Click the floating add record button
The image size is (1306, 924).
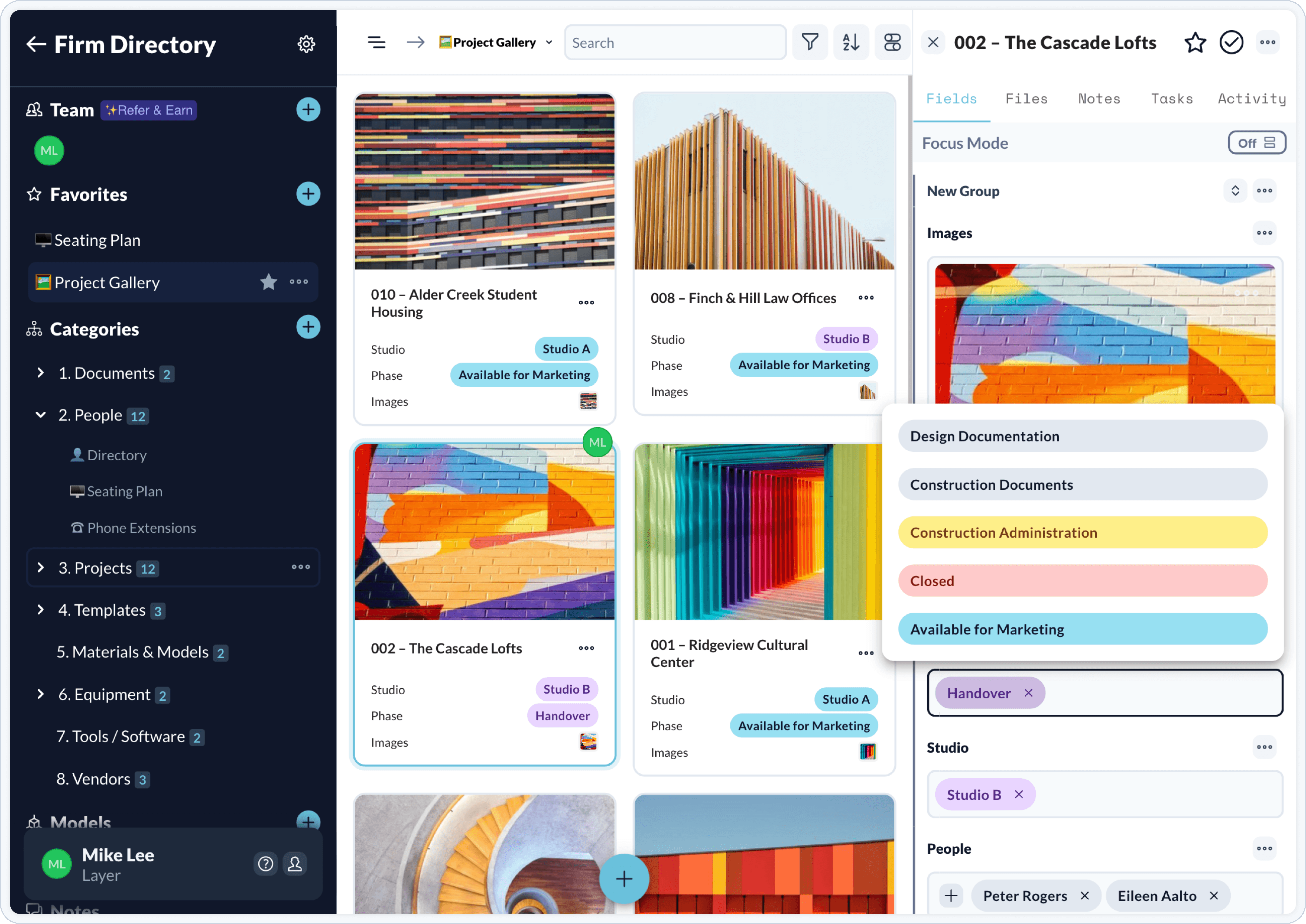tap(624, 878)
